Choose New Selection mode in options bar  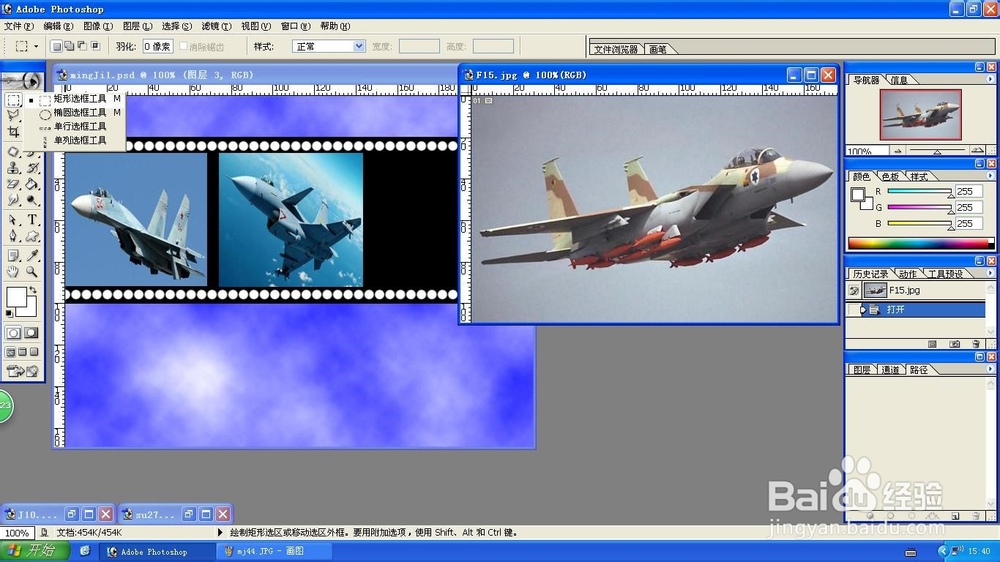(x=57, y=46)
